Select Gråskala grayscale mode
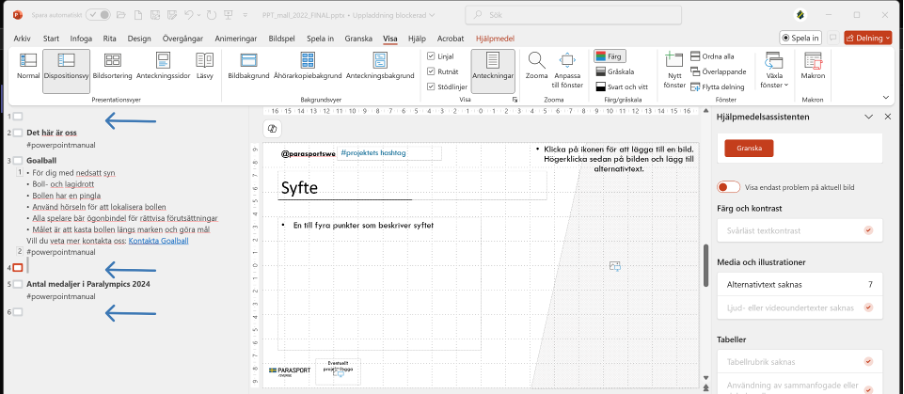This screenshot has height=394, width=904. click(x=615, y=72)
